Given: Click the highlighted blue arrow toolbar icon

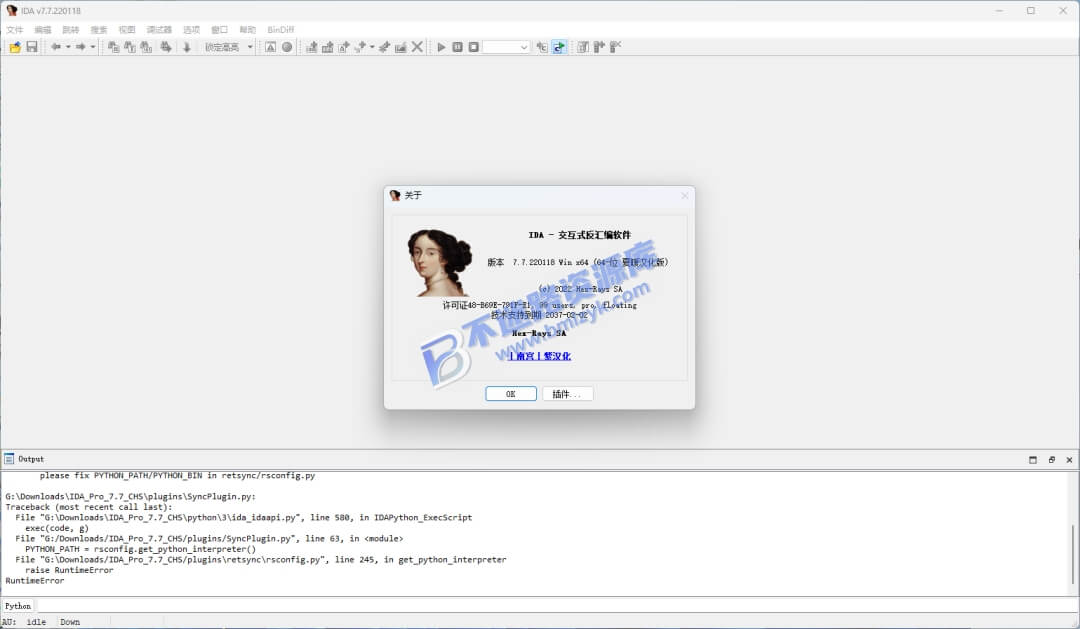Looking at the screenshot, I should click(x=559, y=47).
